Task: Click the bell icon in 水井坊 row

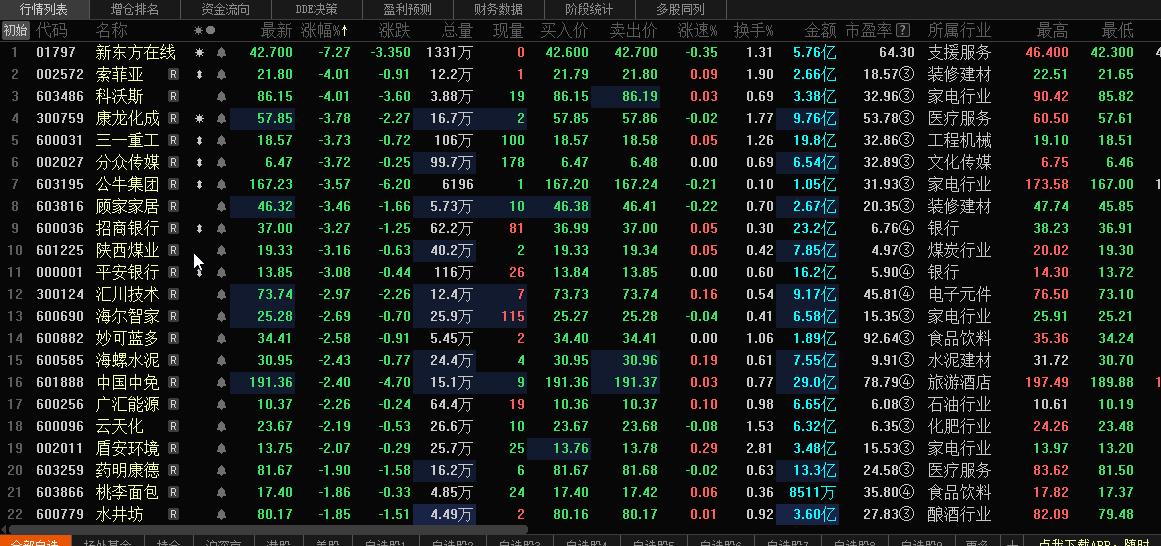Action: (x=221, y=514)
